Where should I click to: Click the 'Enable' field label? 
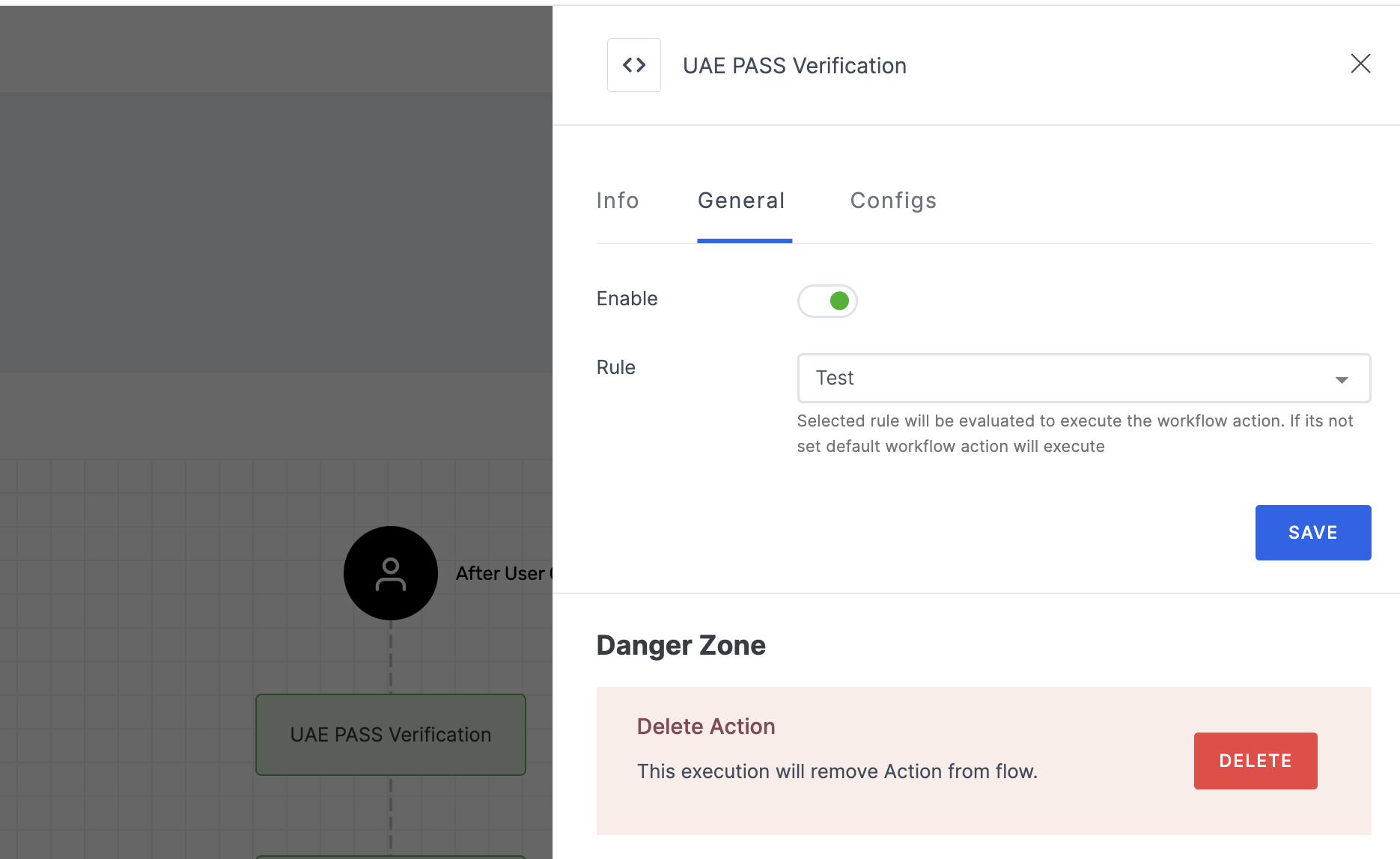click(627, 299)
